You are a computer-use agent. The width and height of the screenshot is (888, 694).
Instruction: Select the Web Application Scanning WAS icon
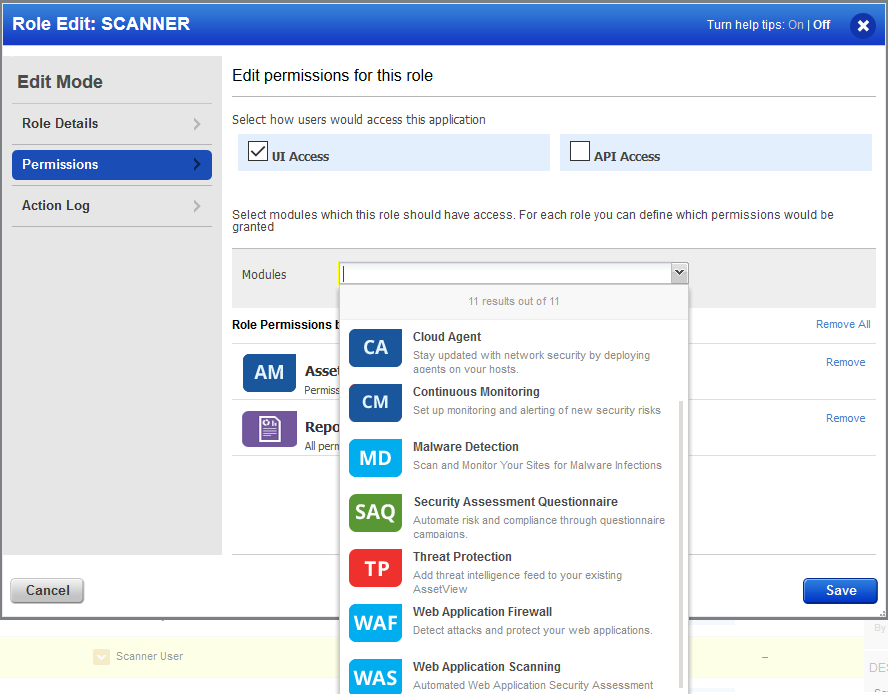(375, 677)
